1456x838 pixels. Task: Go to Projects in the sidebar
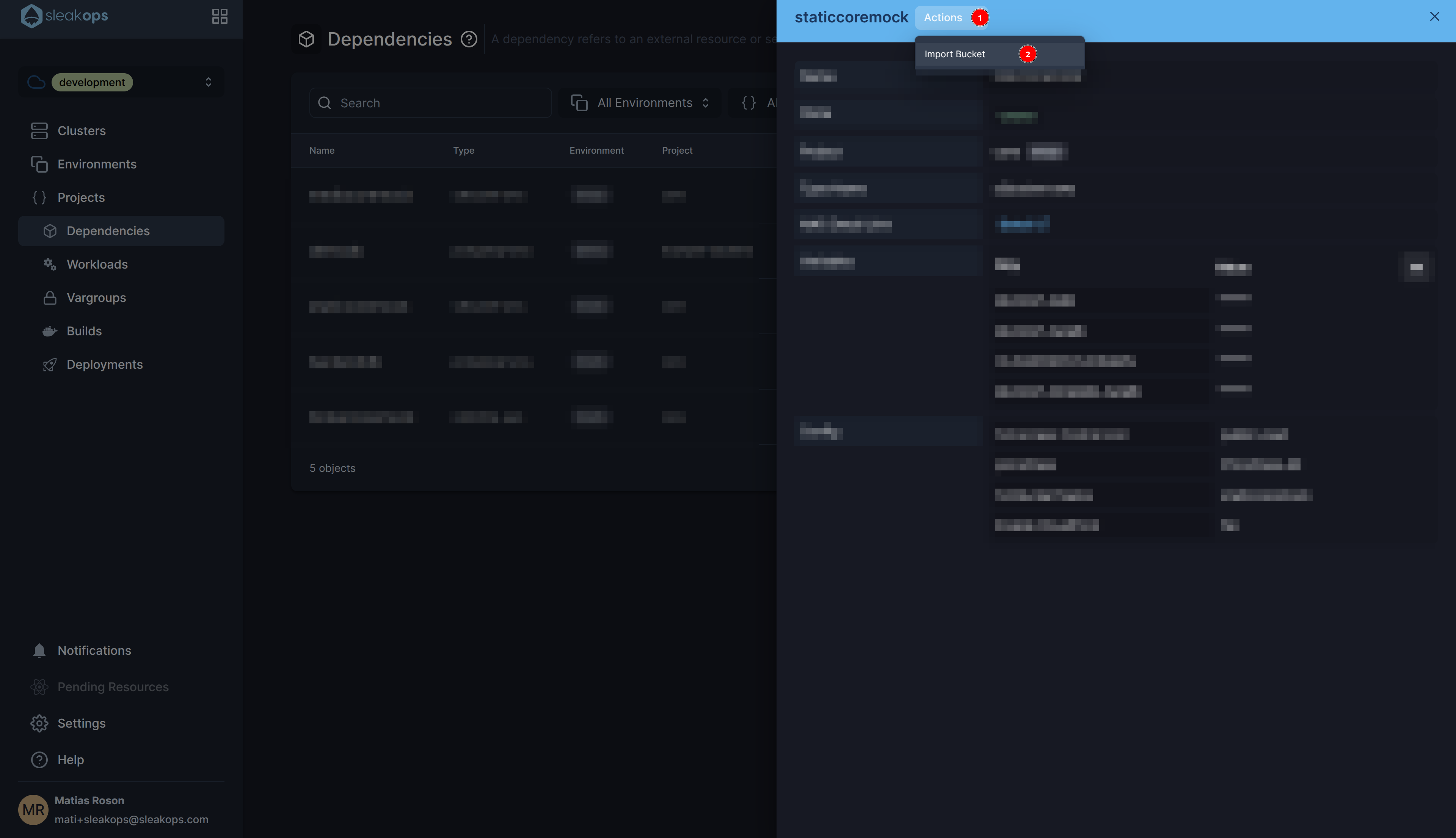(81, 197)
